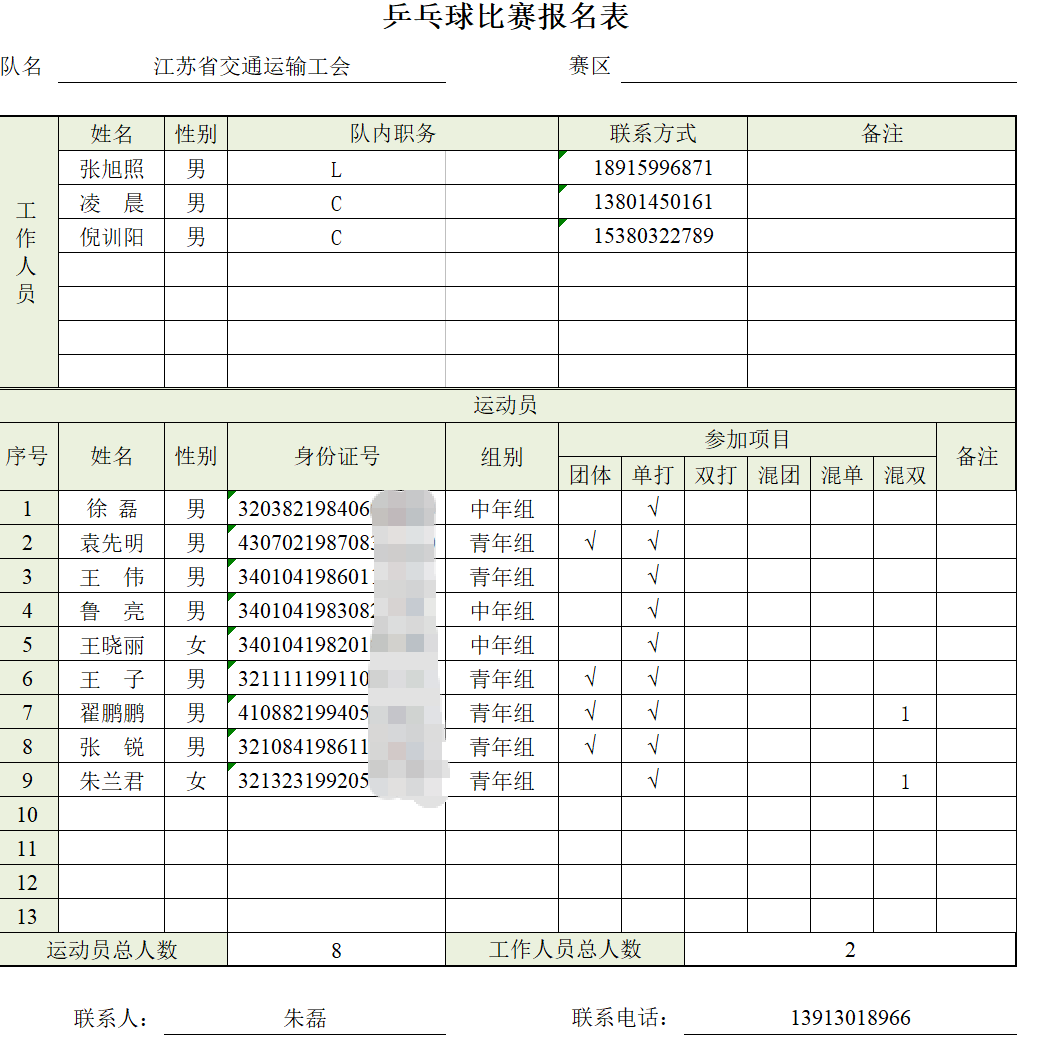Select athlete name 翟鹏鹏
Image resolution: width=1044 pixels, height=1042 pixels.
pos(112,712)
